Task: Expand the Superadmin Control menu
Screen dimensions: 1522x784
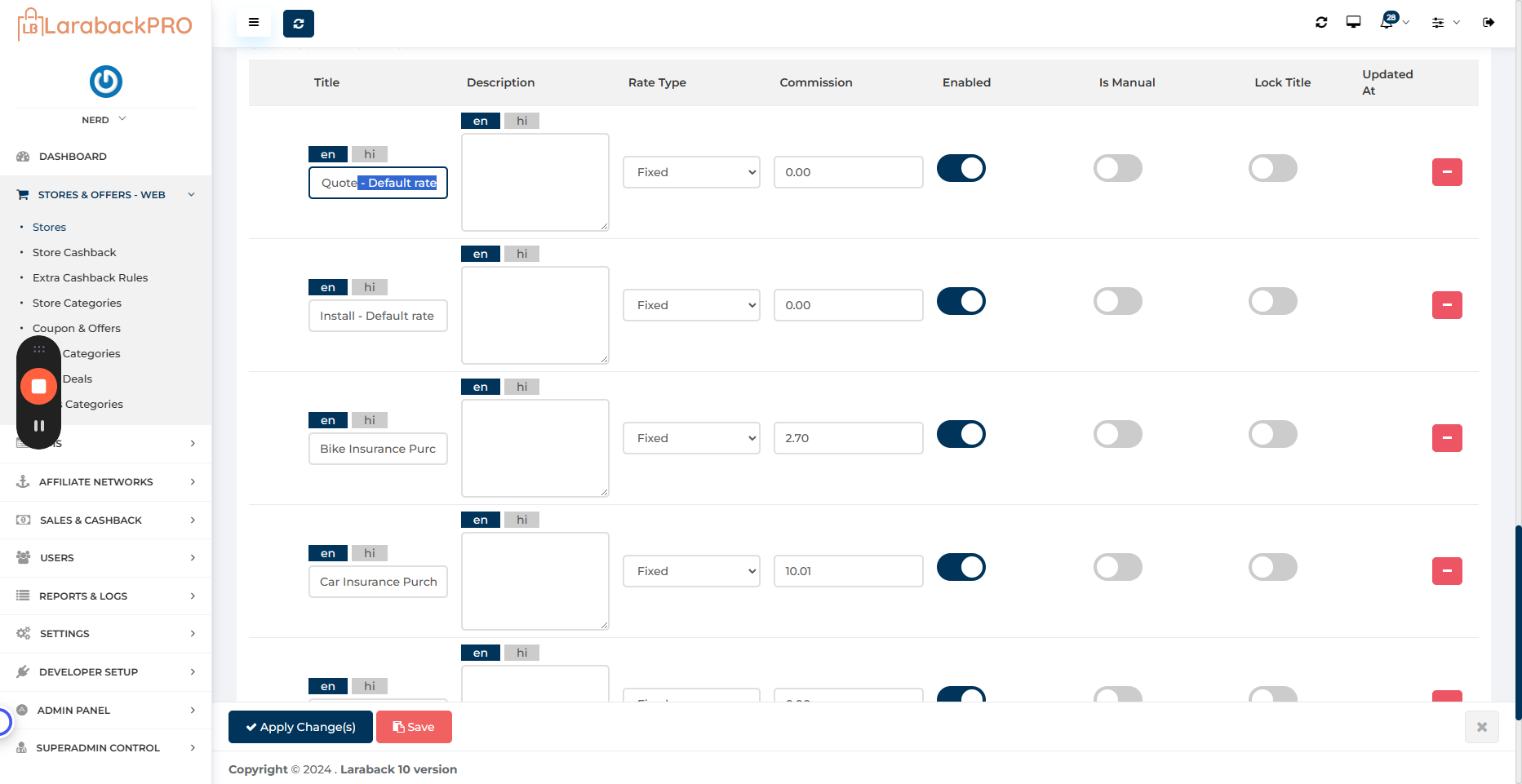Action: [106, 748]
